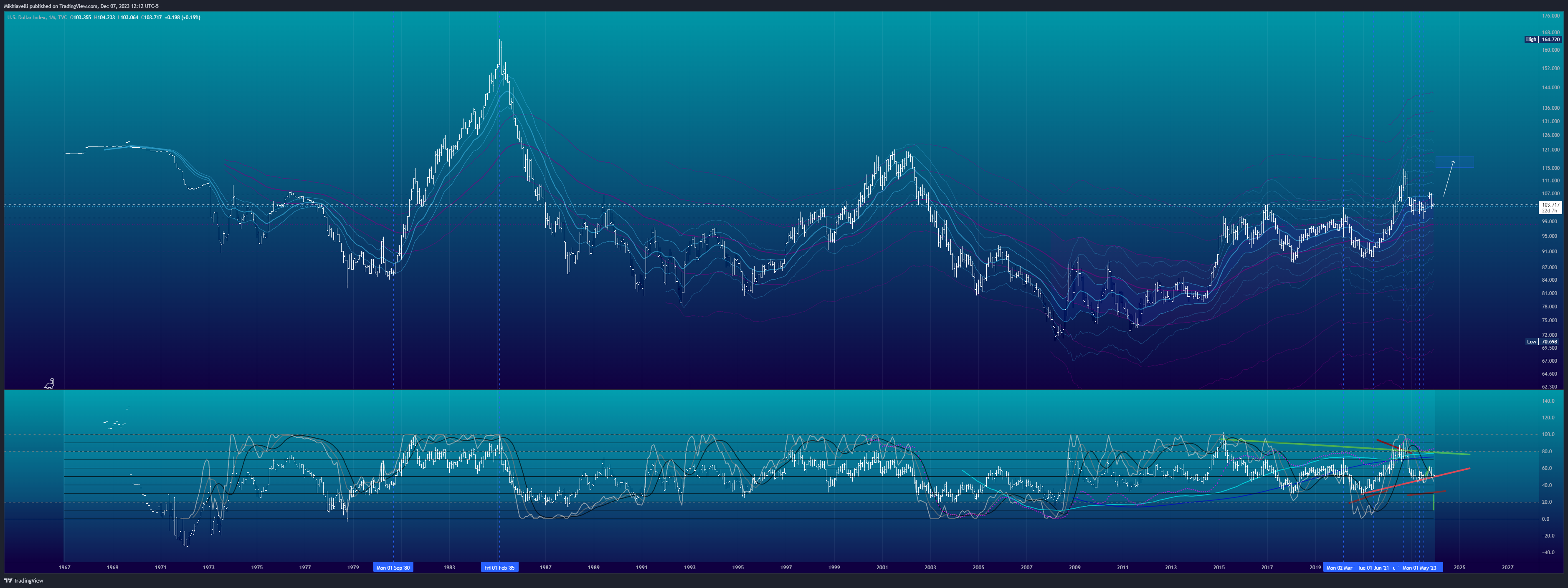
Task: Select the 'Tue 01 Jun '21' date marker
Action: 1373,567
